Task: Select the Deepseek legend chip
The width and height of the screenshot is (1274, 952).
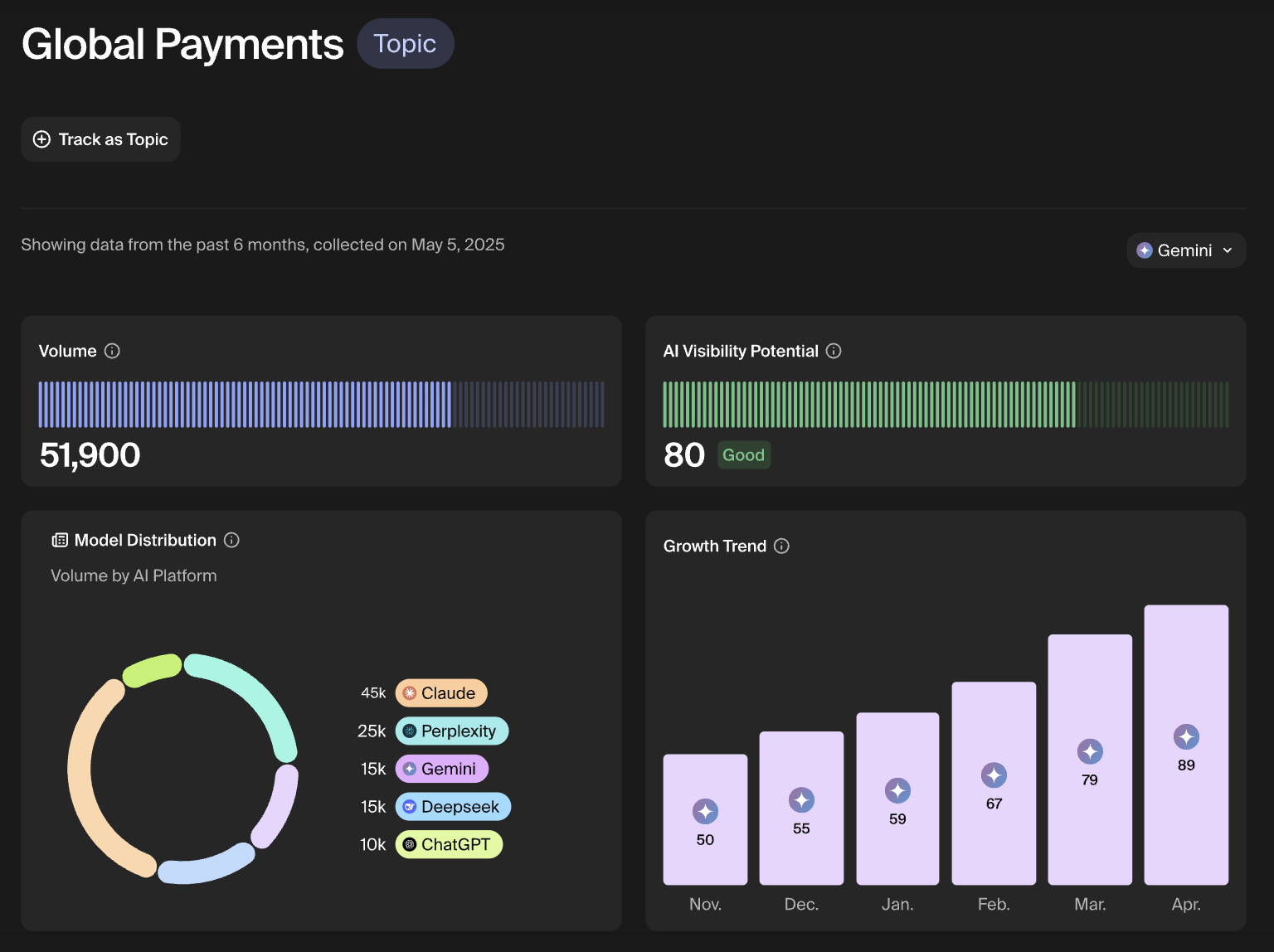Action: tap(453, 807)
